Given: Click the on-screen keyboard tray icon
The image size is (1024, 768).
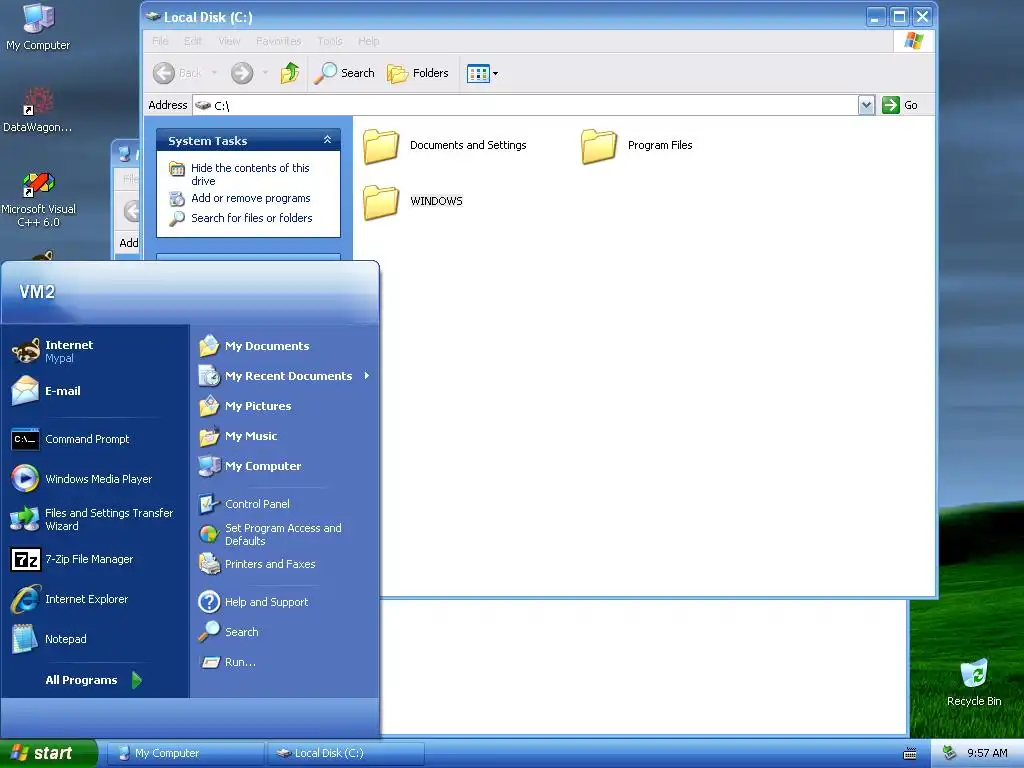Looking at the screenshot, I should [x=909, y=754].
